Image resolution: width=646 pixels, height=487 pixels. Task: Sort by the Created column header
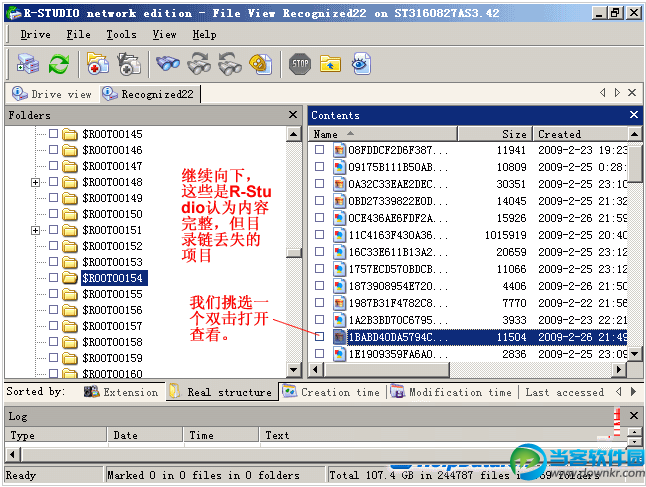pos(580,134)
